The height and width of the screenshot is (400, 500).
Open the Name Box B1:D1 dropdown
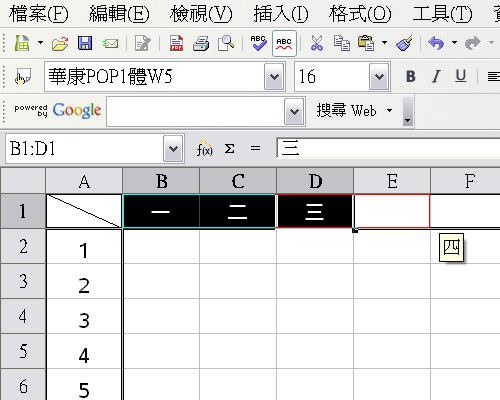(173, 148)
